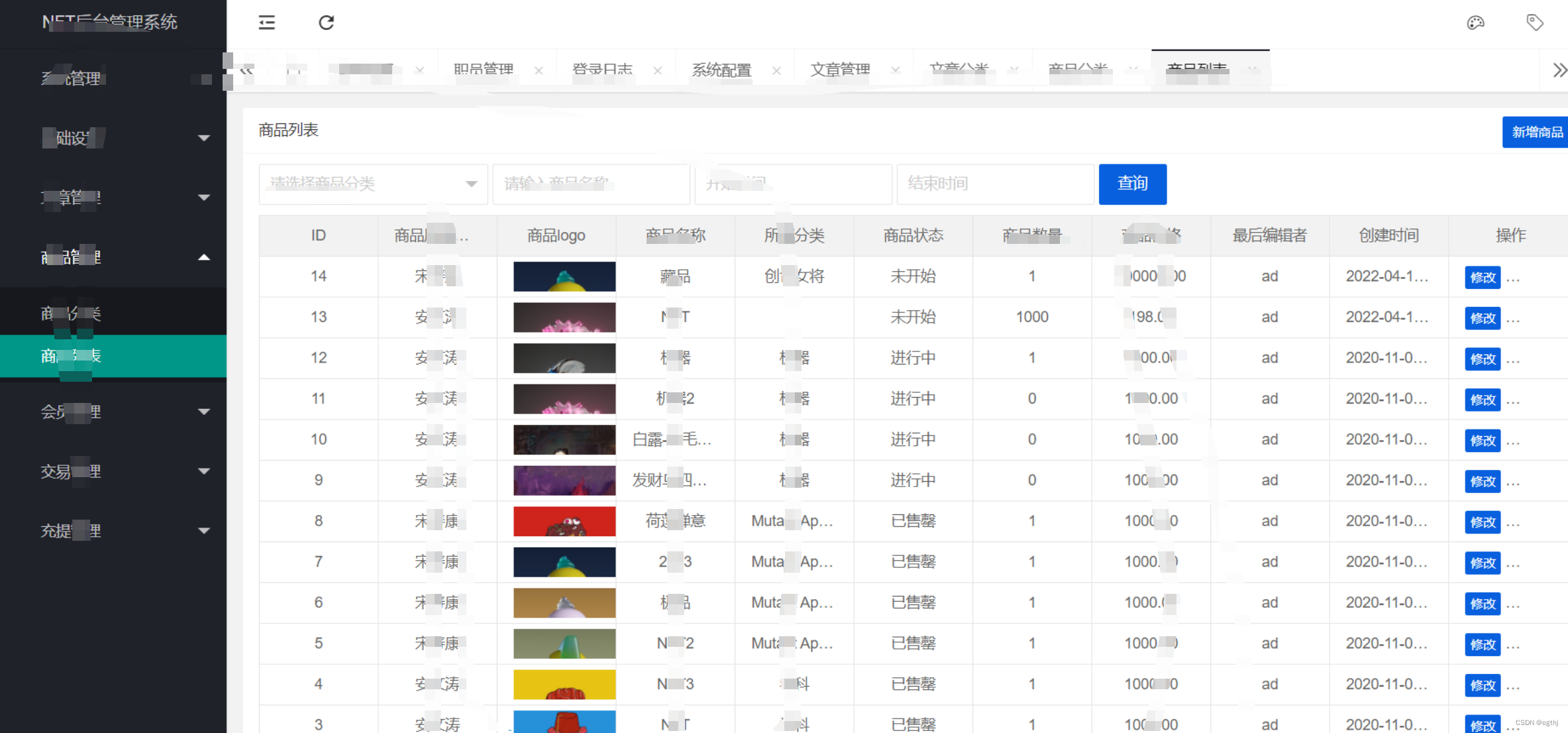Image resolution: width=1568 pixels, height=733 pixels.
Task: Open the theme palette icon
Action: pyautogui.click(x=1475, y=23)
